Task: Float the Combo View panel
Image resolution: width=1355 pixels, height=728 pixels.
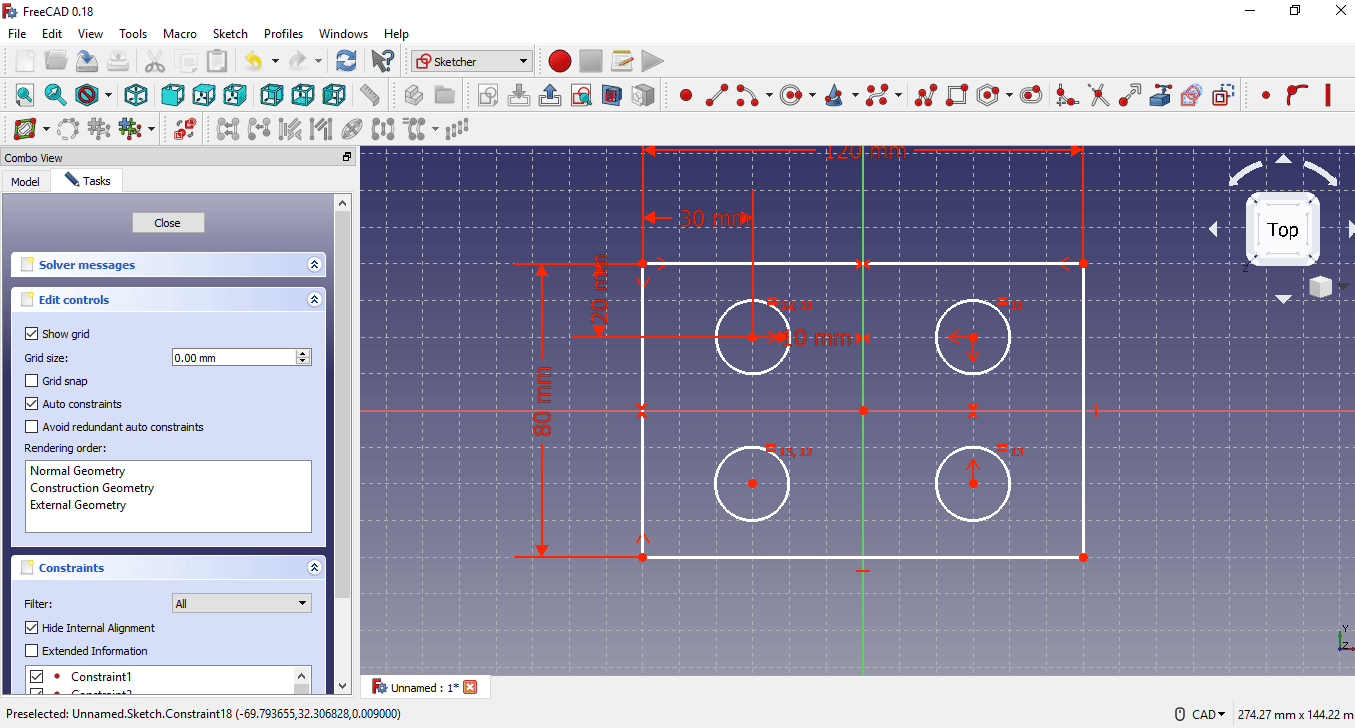Action: (347, 157)
